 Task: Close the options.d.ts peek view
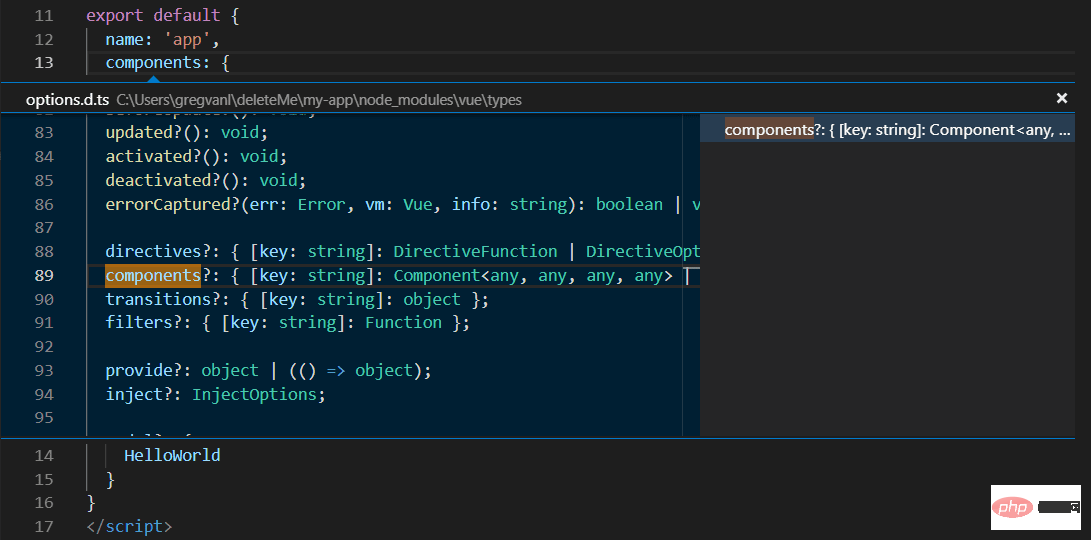coord(1062,99)
